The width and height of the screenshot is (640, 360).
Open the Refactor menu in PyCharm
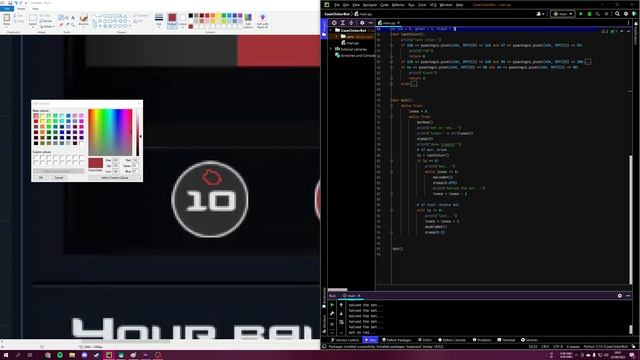point(398,5)
